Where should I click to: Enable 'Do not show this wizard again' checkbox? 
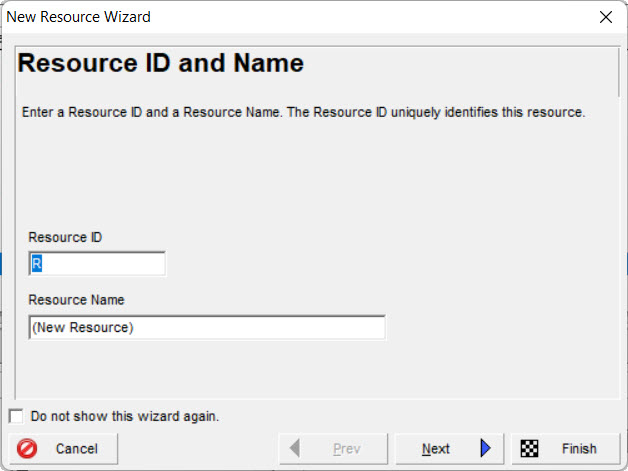16,416
